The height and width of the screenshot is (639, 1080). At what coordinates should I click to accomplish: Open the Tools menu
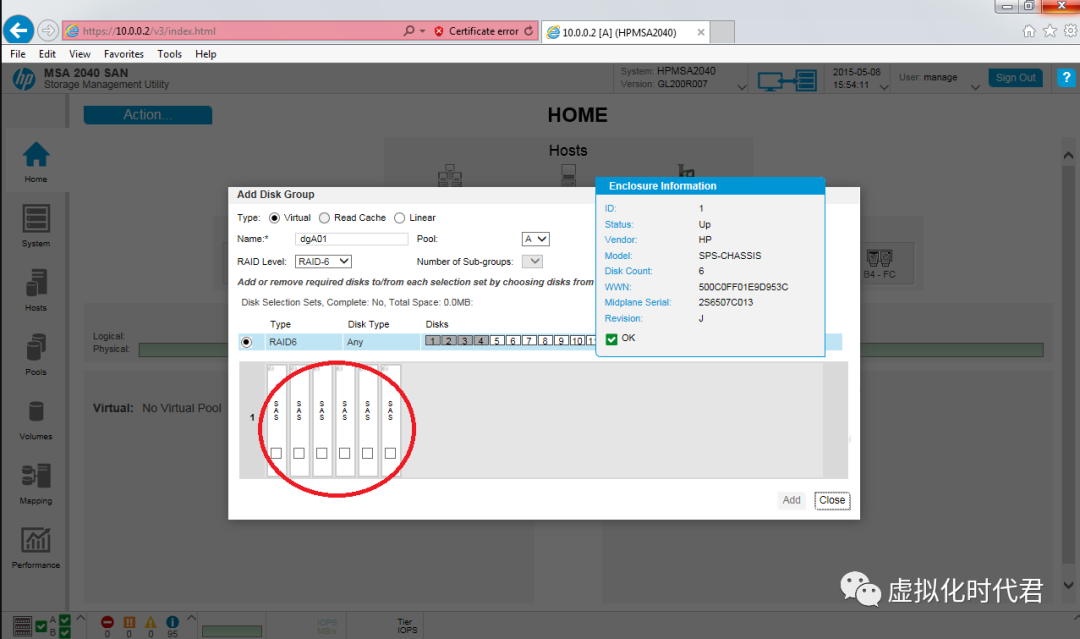169,54
